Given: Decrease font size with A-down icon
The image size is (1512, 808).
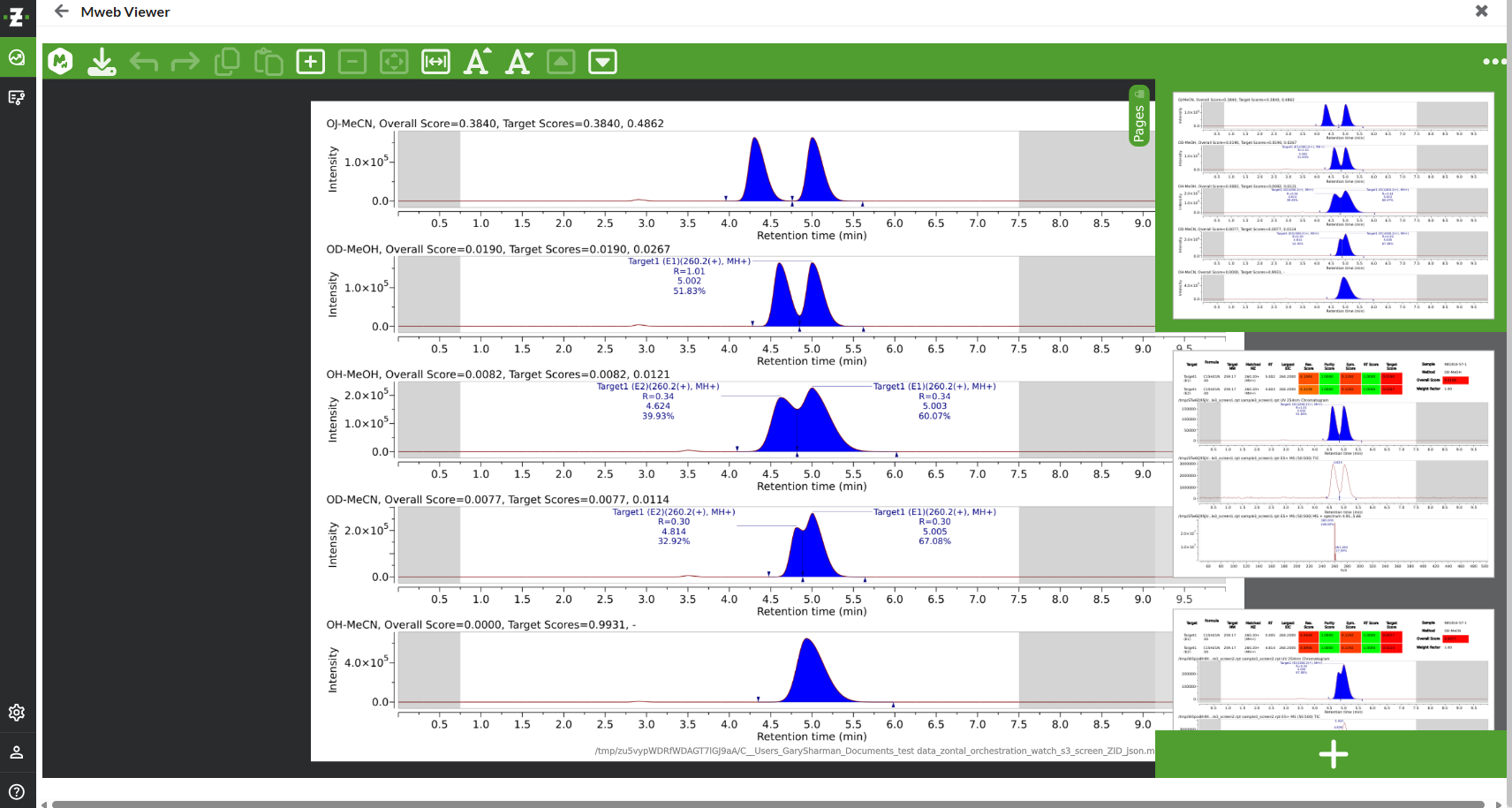Looking at the screenshot, I should click(x=519, y=61).
